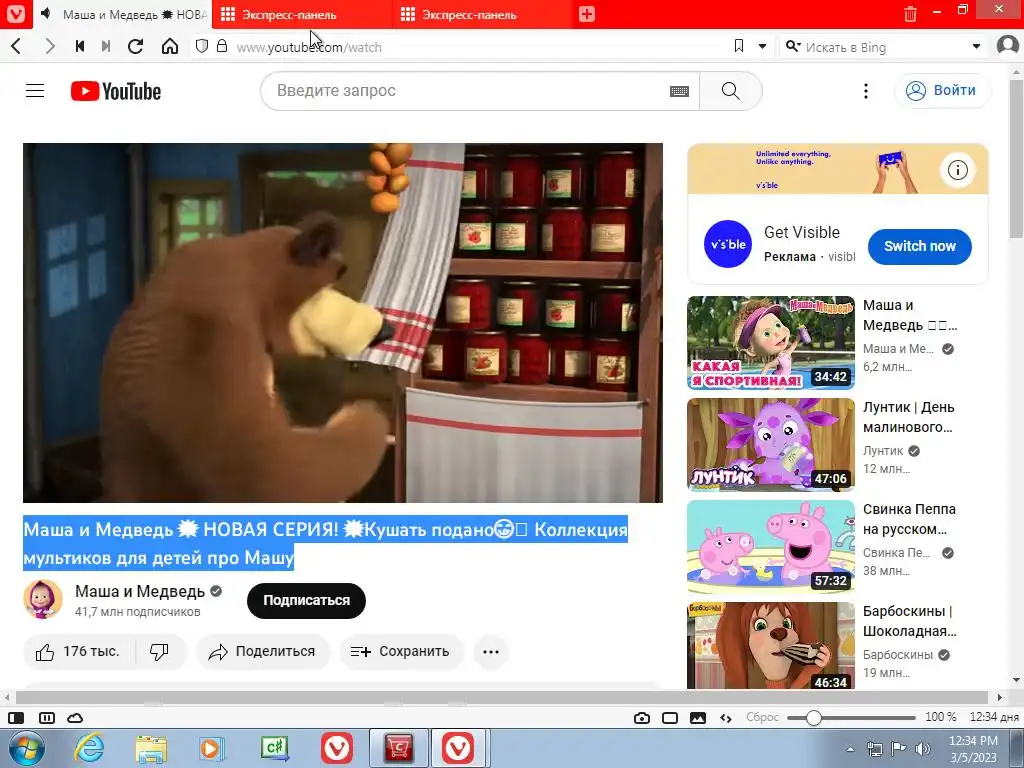Click the zoom slider handle
The width and height of the screenshot is (1024, 768).
click(813, 718)
